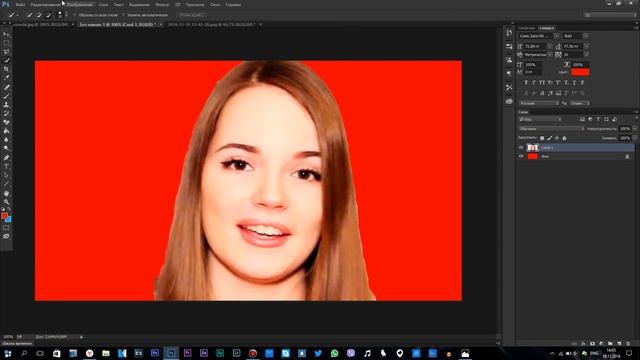Image resolution: width=640 pixels, height=360 pixels.
Task: Select the 'Слой 1' layer row
Action: tap(580, 147)
